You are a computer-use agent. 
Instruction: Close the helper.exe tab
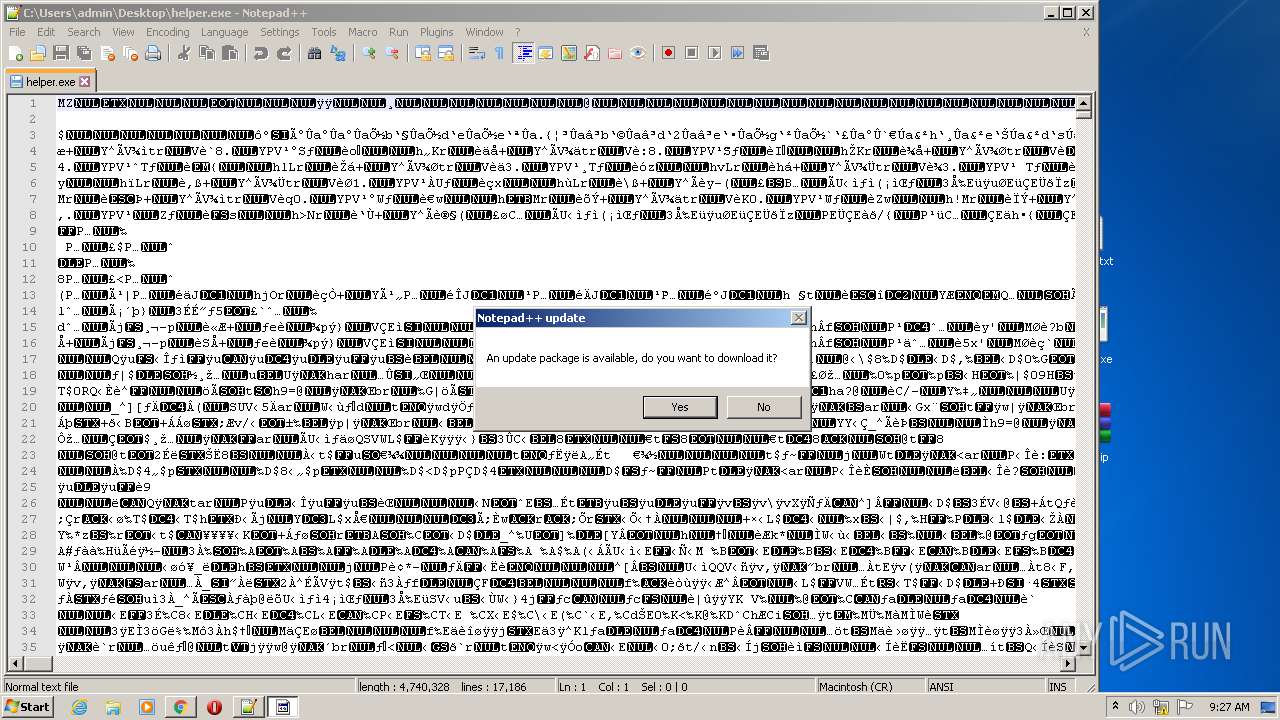pyautogui.click(x=85, y=82)
